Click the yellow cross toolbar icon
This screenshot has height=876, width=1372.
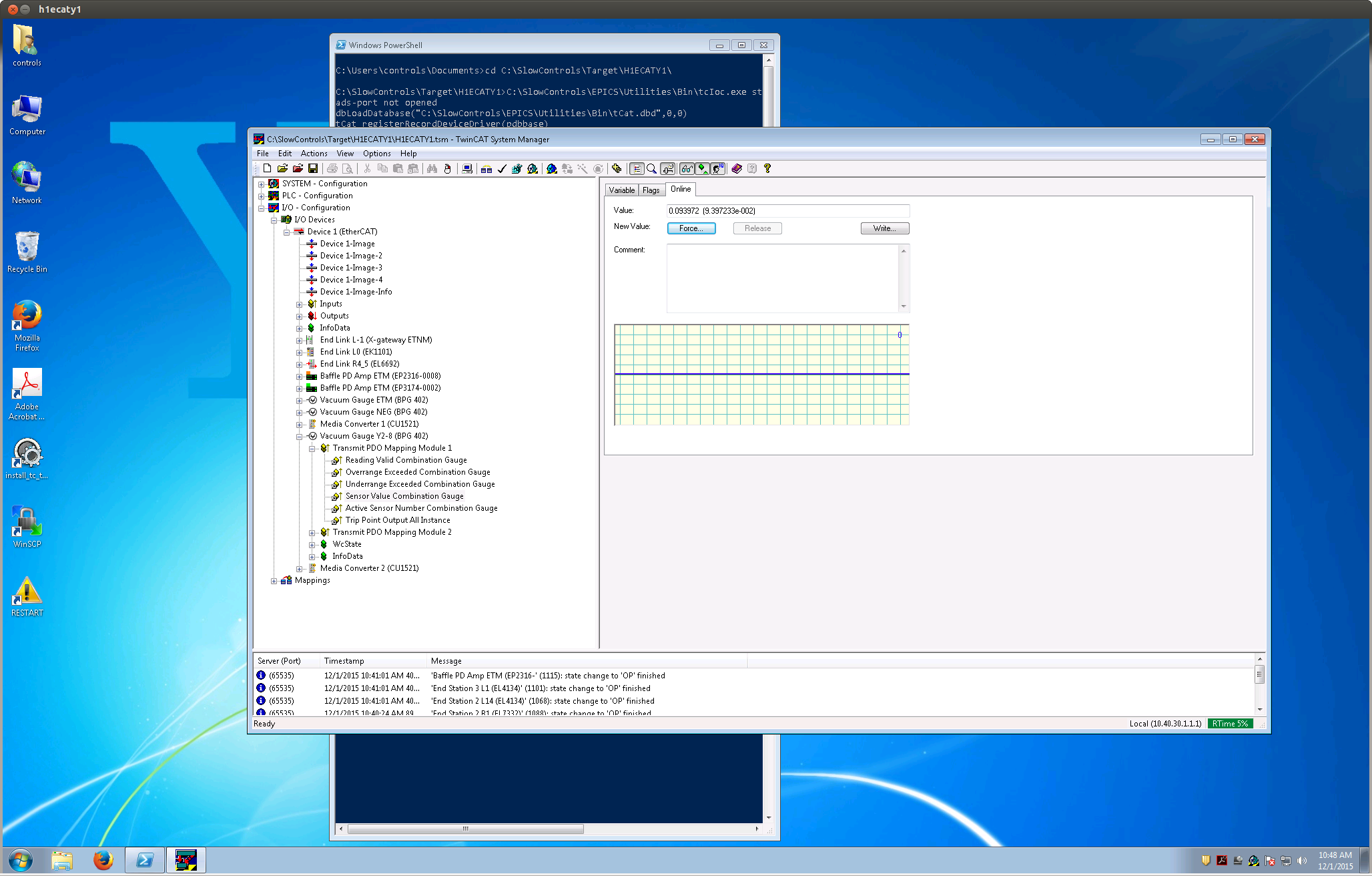[617, 169]
